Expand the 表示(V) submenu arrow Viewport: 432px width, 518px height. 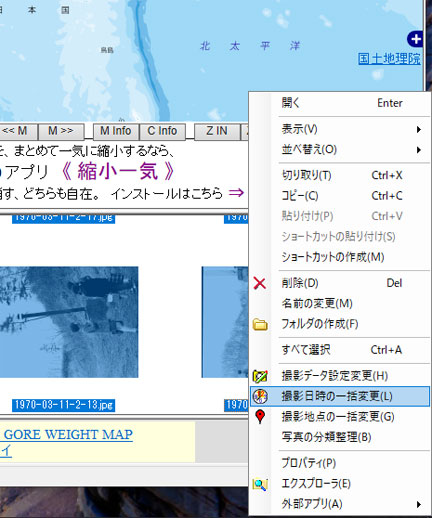point(419,129)
